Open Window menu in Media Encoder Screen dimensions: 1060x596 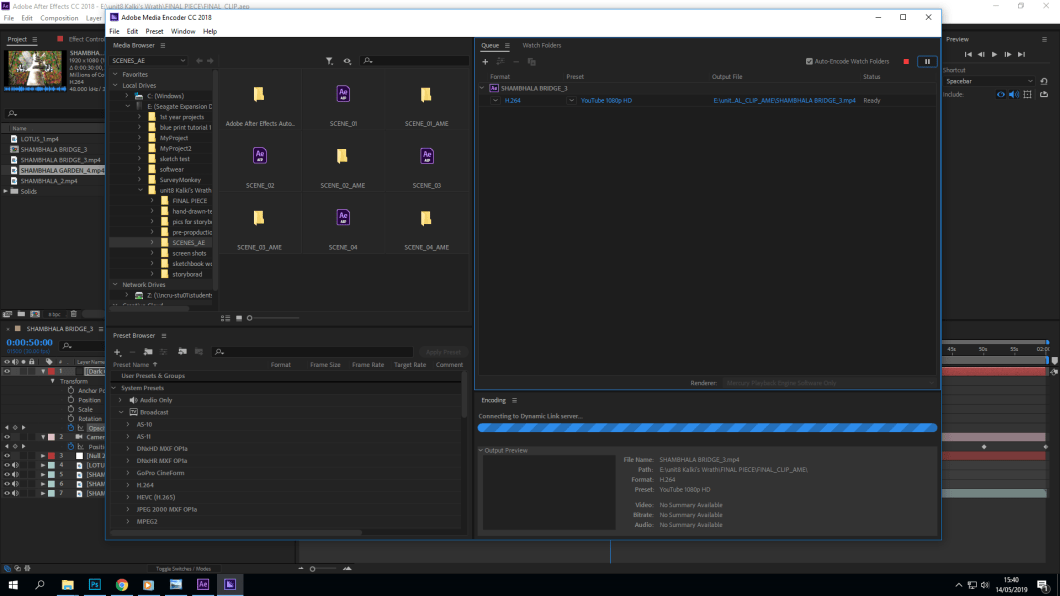click(x=183, y=31)
